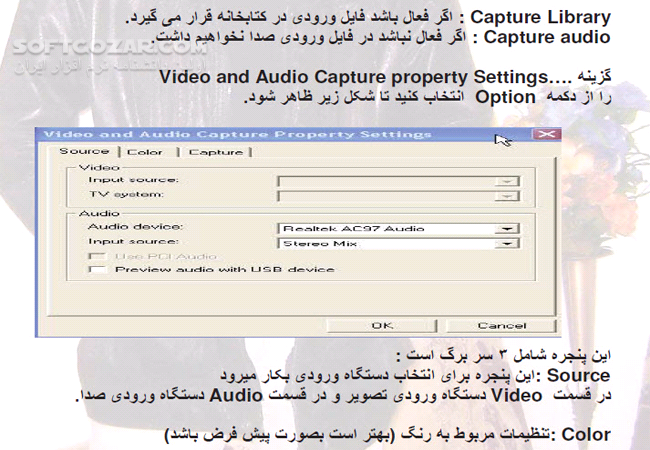Open the Color tab
Image resolution: width=650 pixels, height=450 pixels.
[145, 152]
